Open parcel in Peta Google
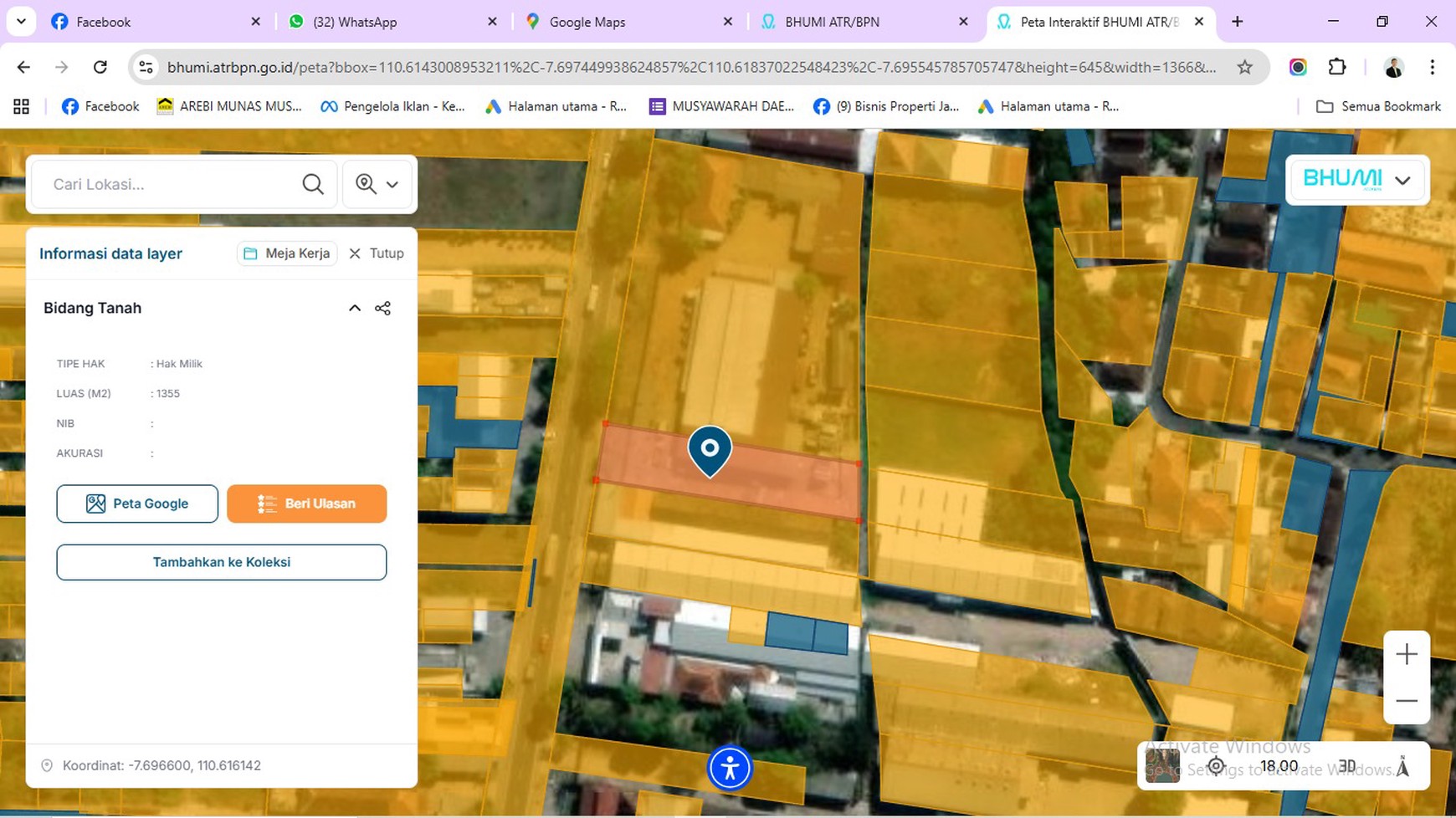The width and height of the screenshot is (1456, 818). [137, 504]
